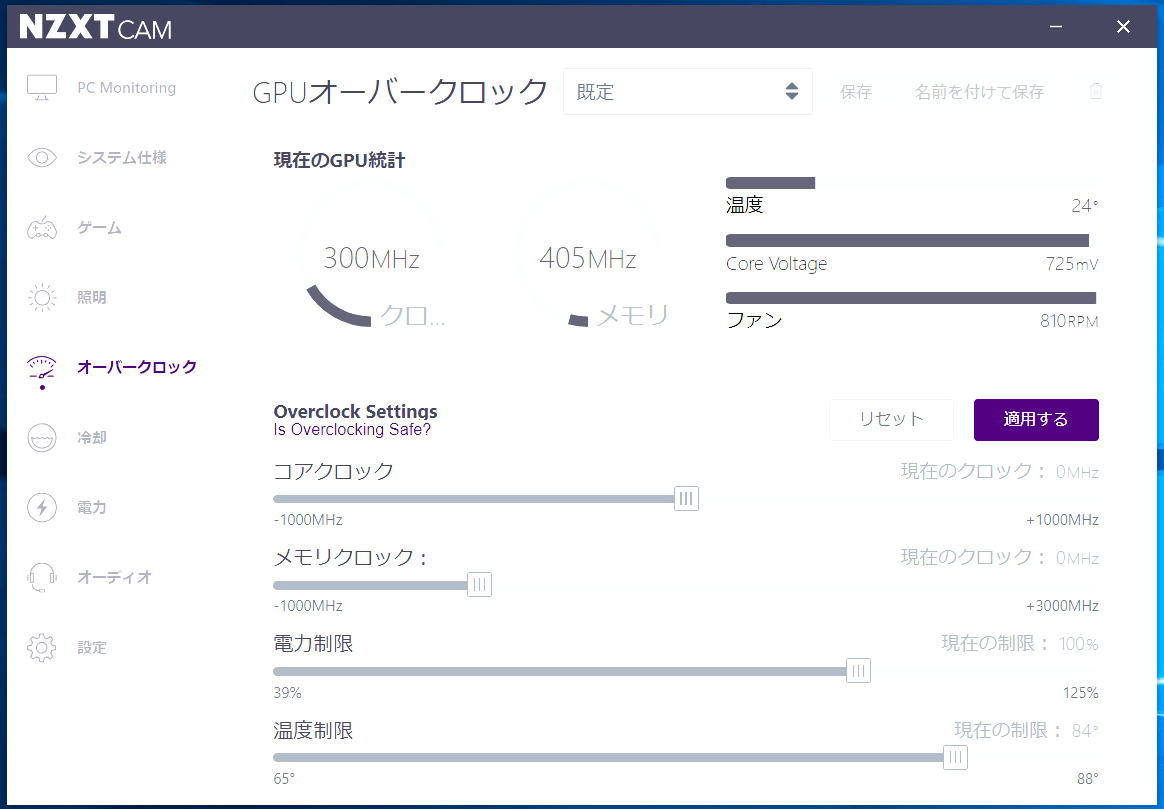Image resolution: width=1164 pixels, height=809 pixels.
Task: Open the 電力 power page
Action: tap(92, 508)
